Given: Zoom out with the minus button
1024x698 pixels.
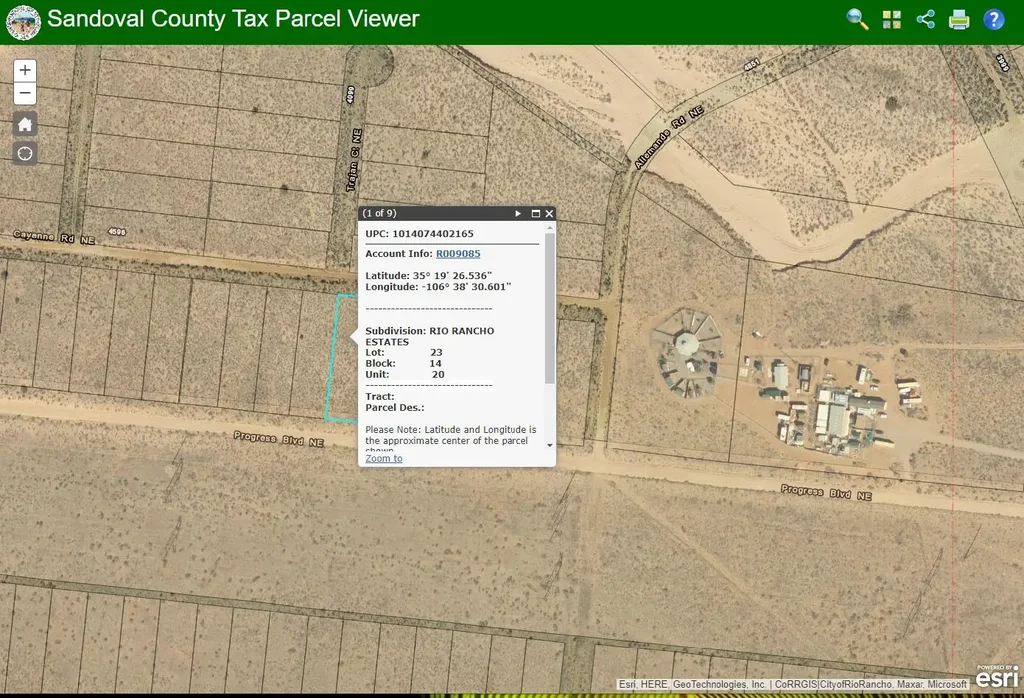Looking at the screenshot, I should [x=25, y=94].
